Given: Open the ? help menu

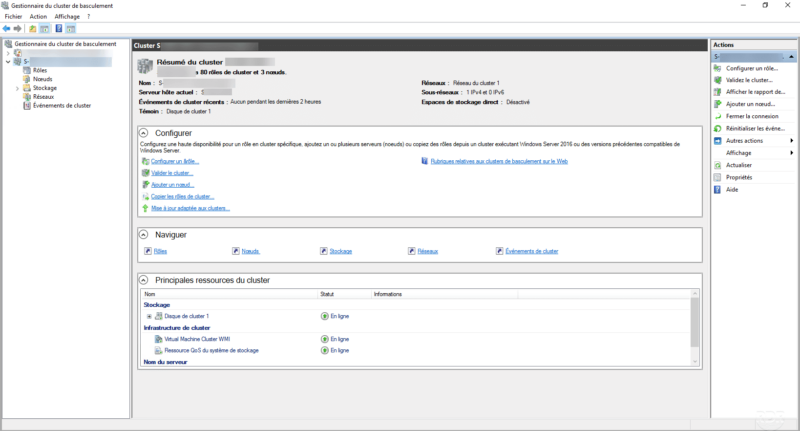Looking at the screenshot, I should (88, 17).
